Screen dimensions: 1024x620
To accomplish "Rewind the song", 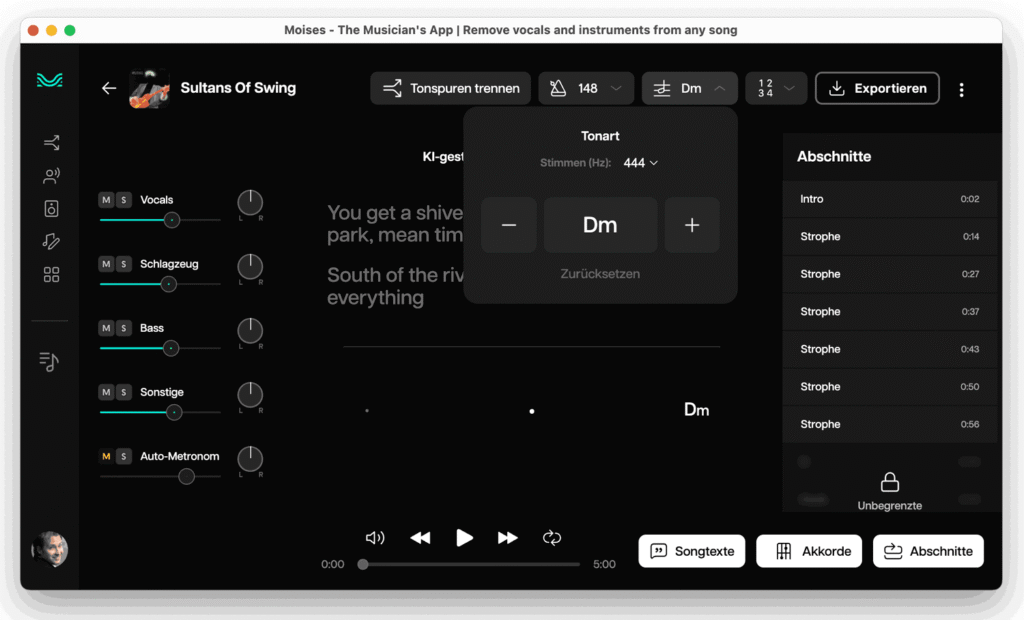I will coord(421,538).
